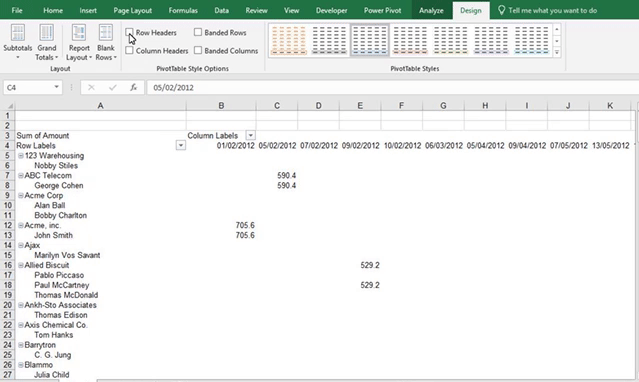Click the lightbulb Tell me icon
The image size is (639, 382).
tap(501, 10)
